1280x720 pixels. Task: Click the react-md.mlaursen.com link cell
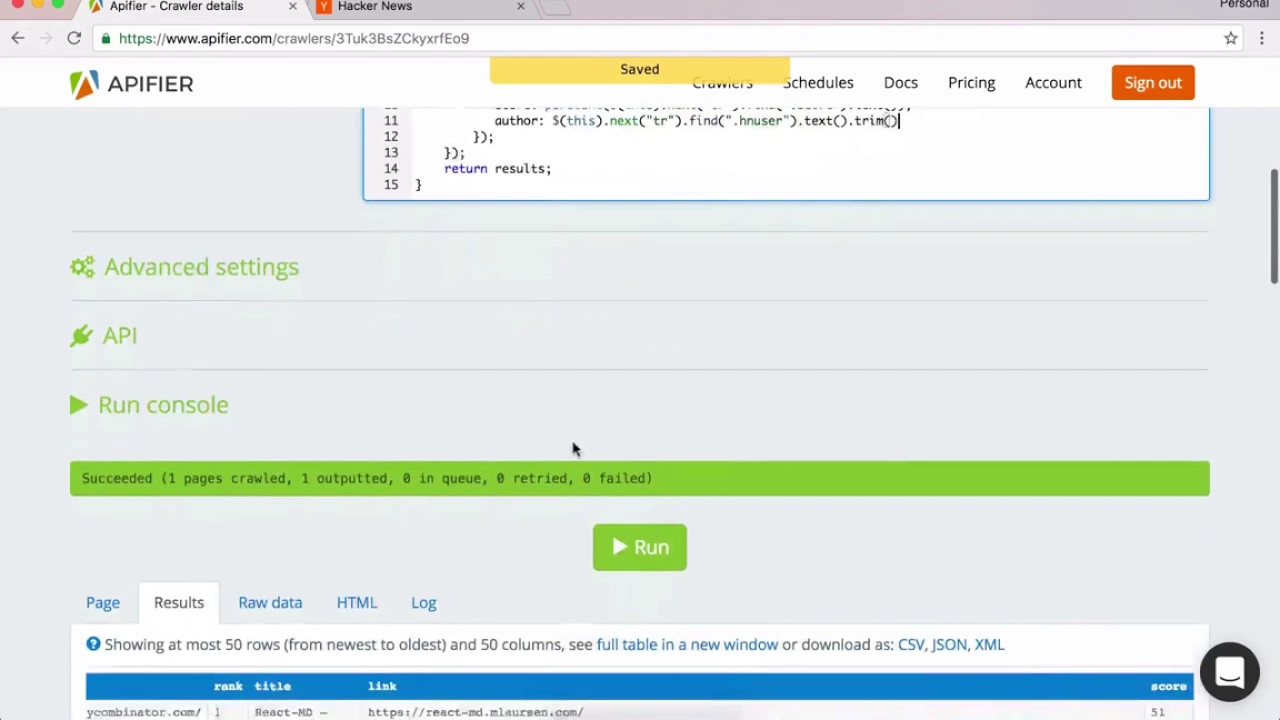[x=475, y=712]
